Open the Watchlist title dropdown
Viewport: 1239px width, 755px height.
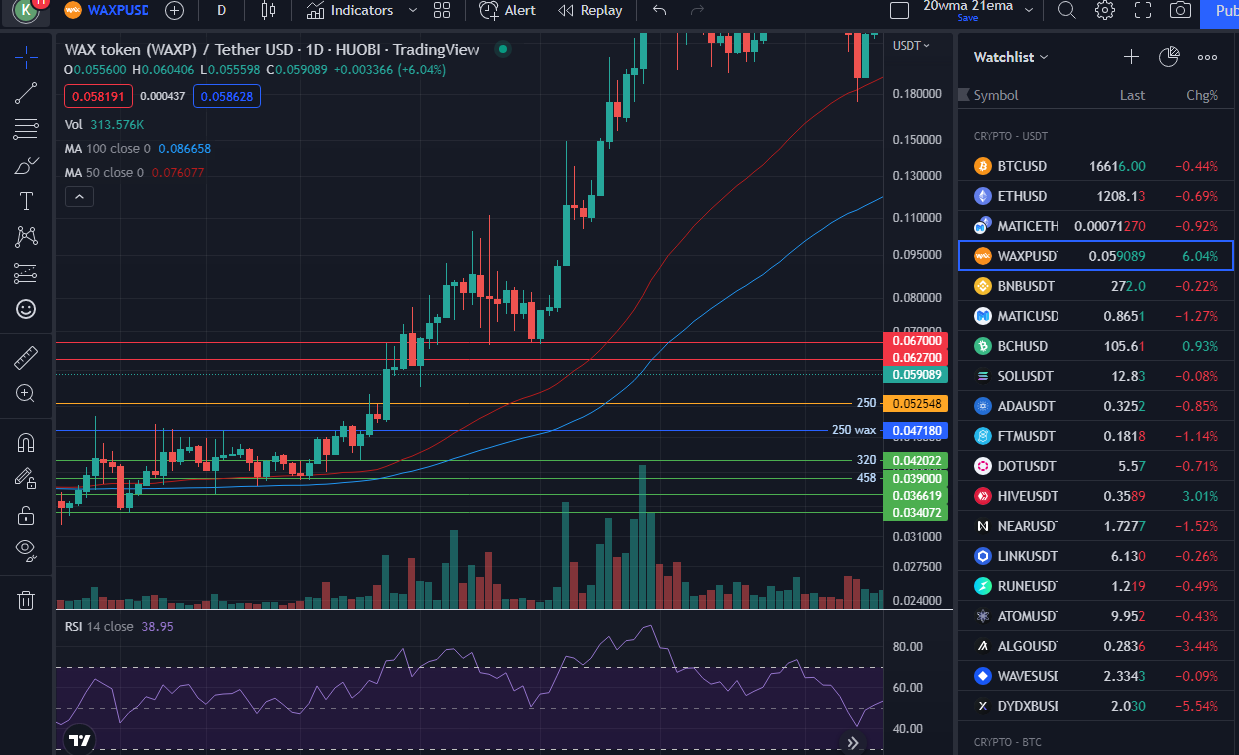click(1011, 57)
